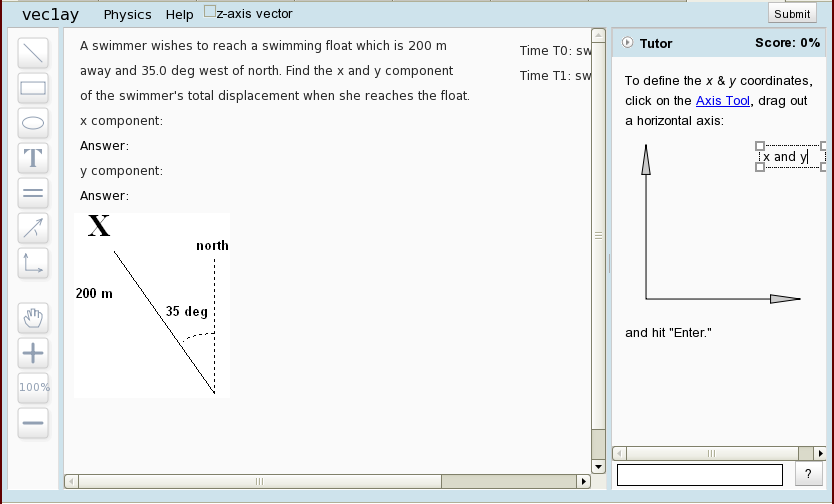Open the Help menu
The image size is (834, 504).
coord(180,15)
